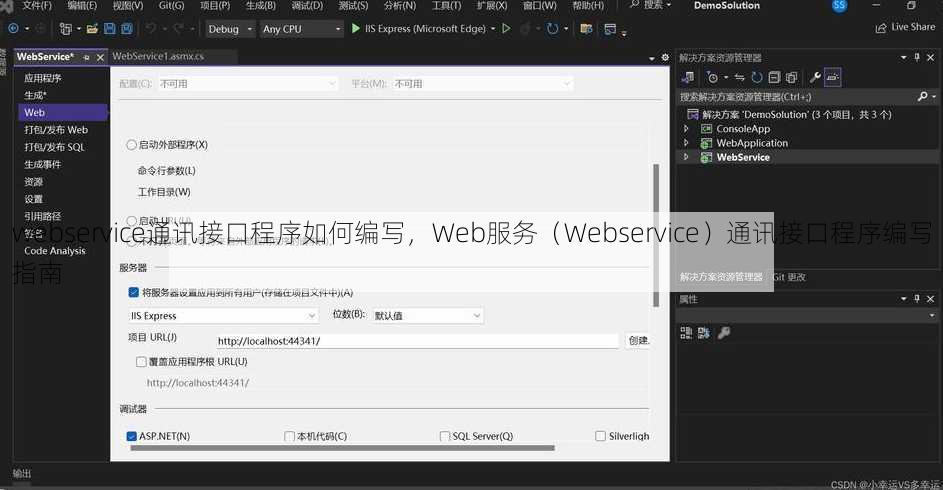Open the IIS Express run target dropdown arrow
The image size is (943, 490).
493,28
